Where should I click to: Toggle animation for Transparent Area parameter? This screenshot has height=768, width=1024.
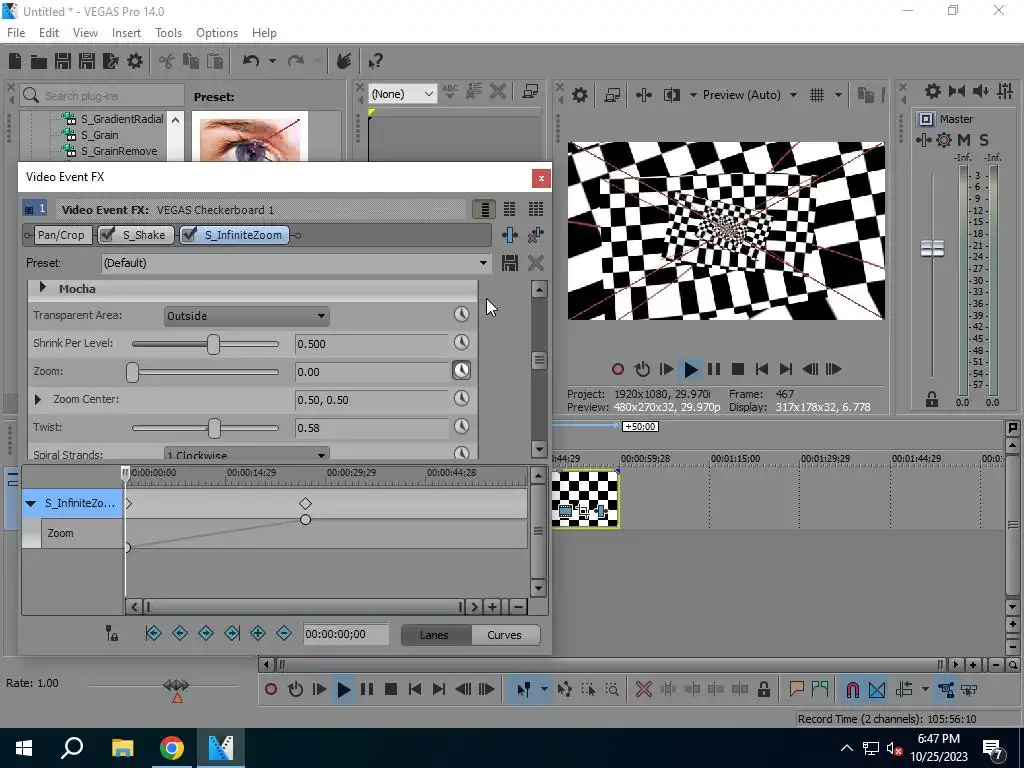(462, 315)
